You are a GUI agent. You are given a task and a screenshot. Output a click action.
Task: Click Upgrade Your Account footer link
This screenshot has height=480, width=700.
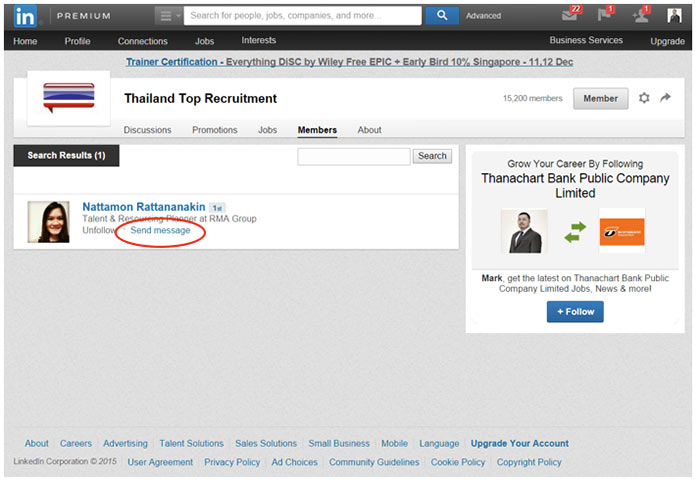[520, 443]
